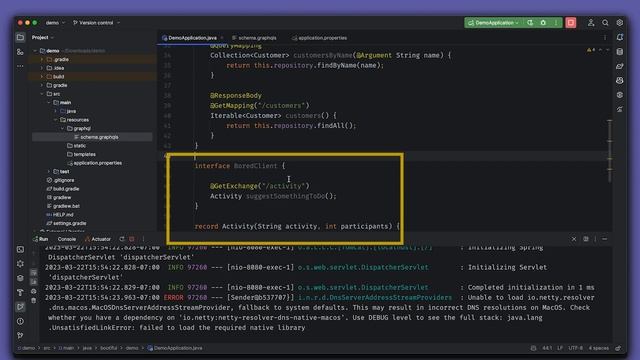Open the Services tool window icon

click(x=20, y=264)
